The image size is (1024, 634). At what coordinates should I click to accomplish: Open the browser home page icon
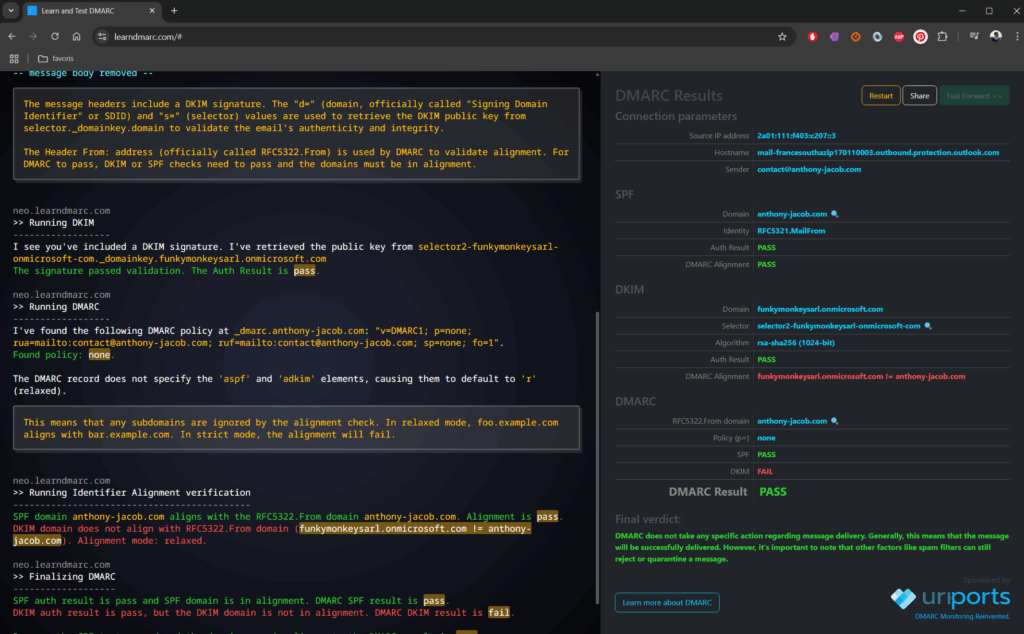tap(76, 37)
